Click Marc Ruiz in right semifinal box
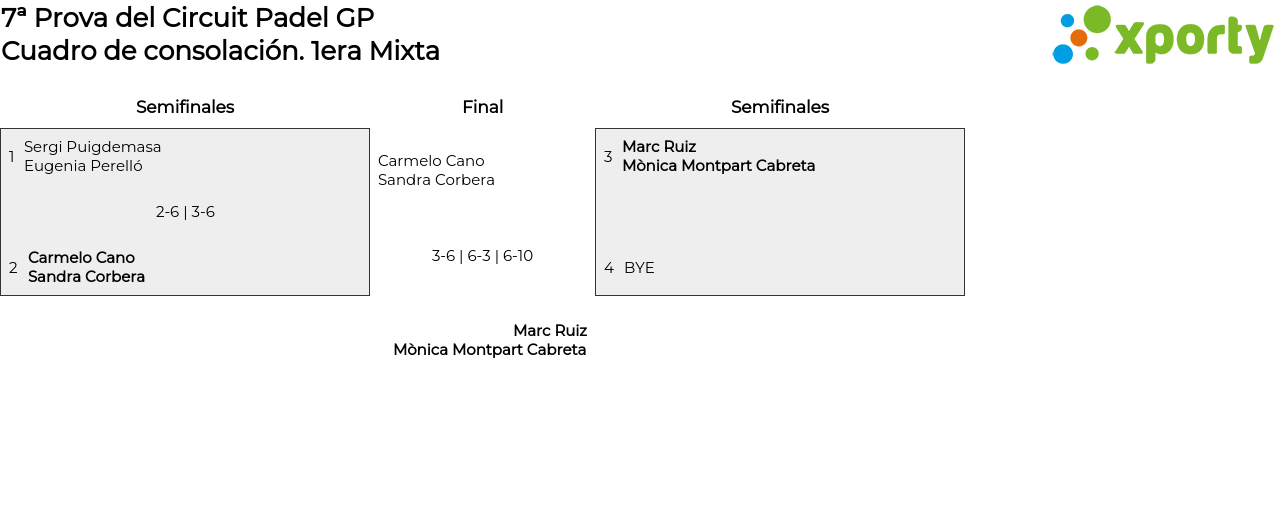Image resolution: width=1280 pixels, height=514 pixels. [659, 147]
